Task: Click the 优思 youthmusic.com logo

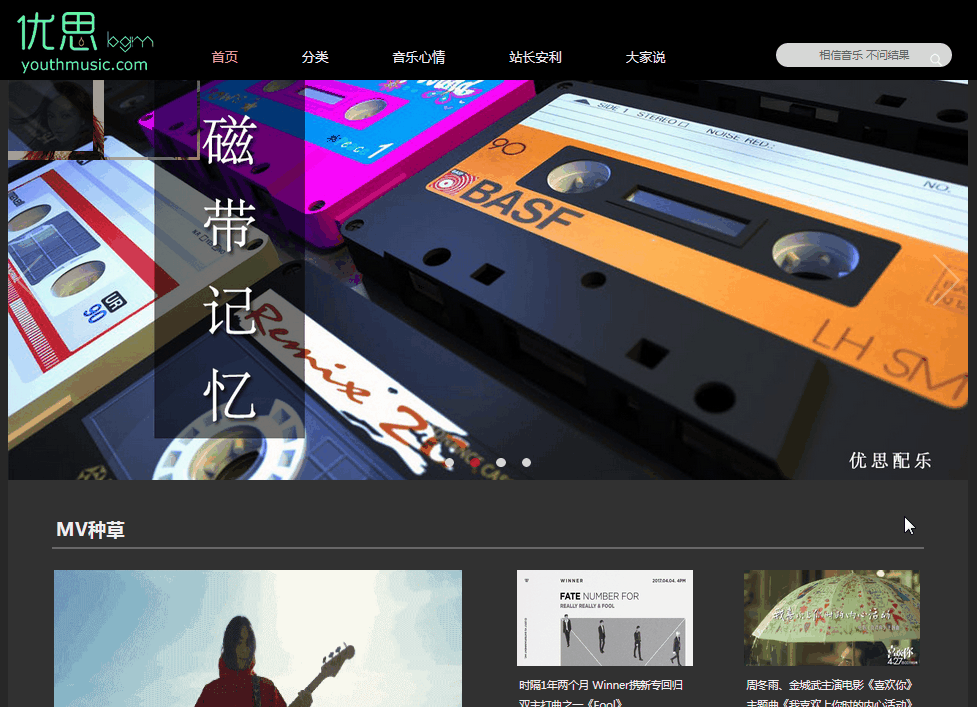Action: pos(85,42)
